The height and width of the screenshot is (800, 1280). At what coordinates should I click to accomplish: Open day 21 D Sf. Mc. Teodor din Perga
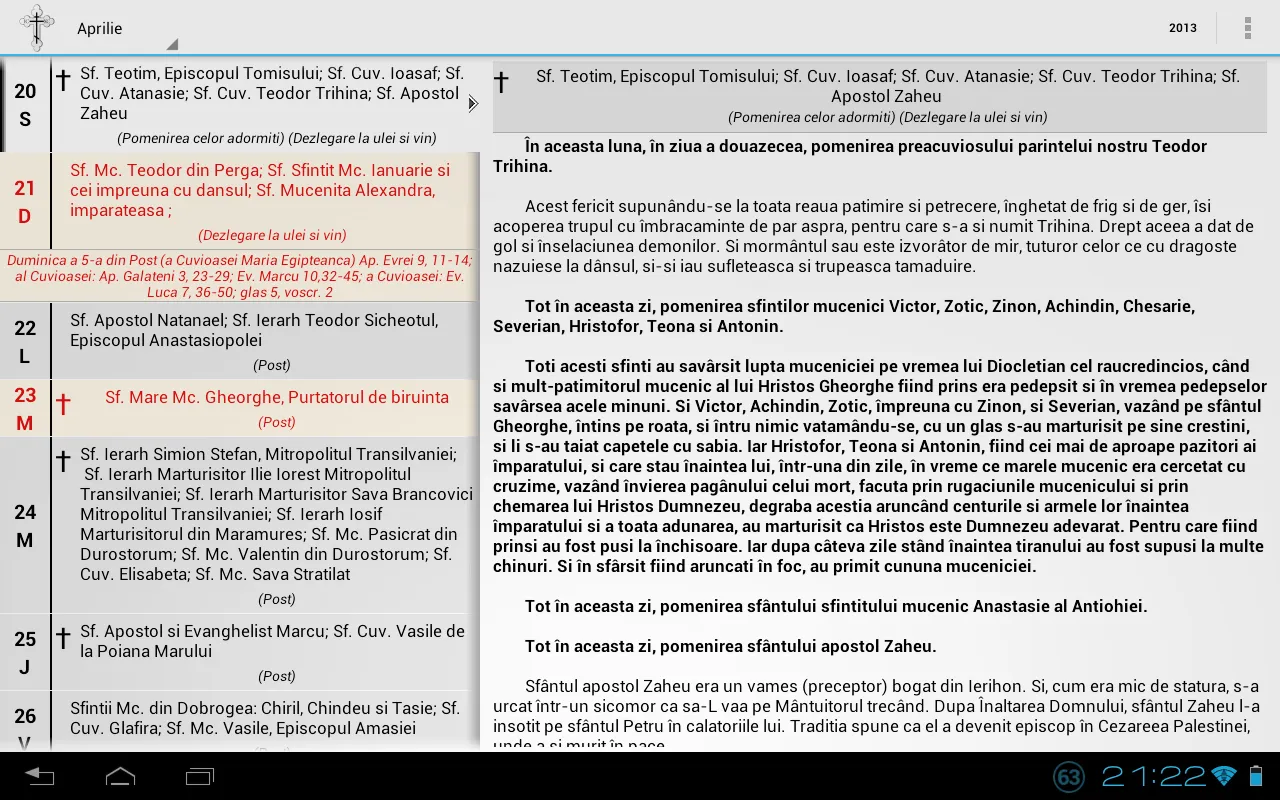pyautogui.click(x=240, y=201)
